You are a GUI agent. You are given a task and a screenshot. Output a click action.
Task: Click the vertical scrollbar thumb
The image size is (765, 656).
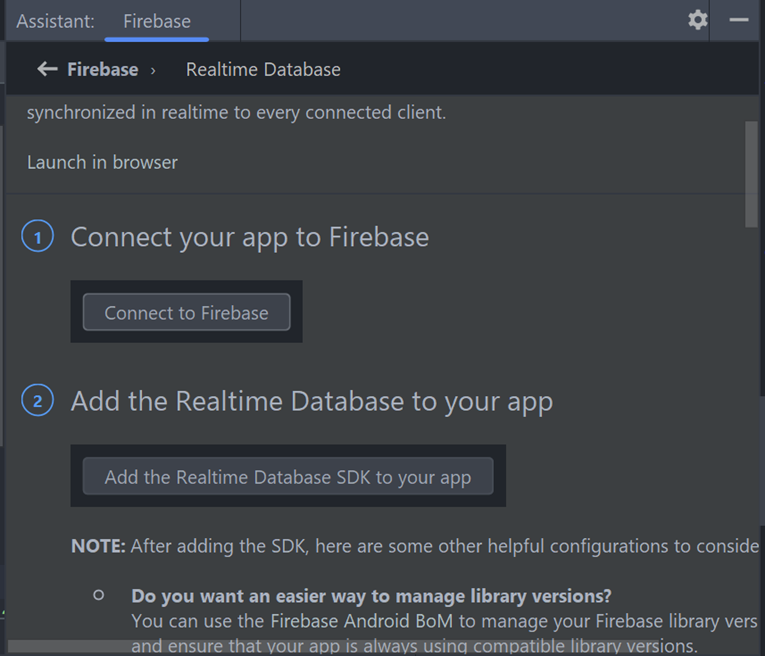click(751, 174)
